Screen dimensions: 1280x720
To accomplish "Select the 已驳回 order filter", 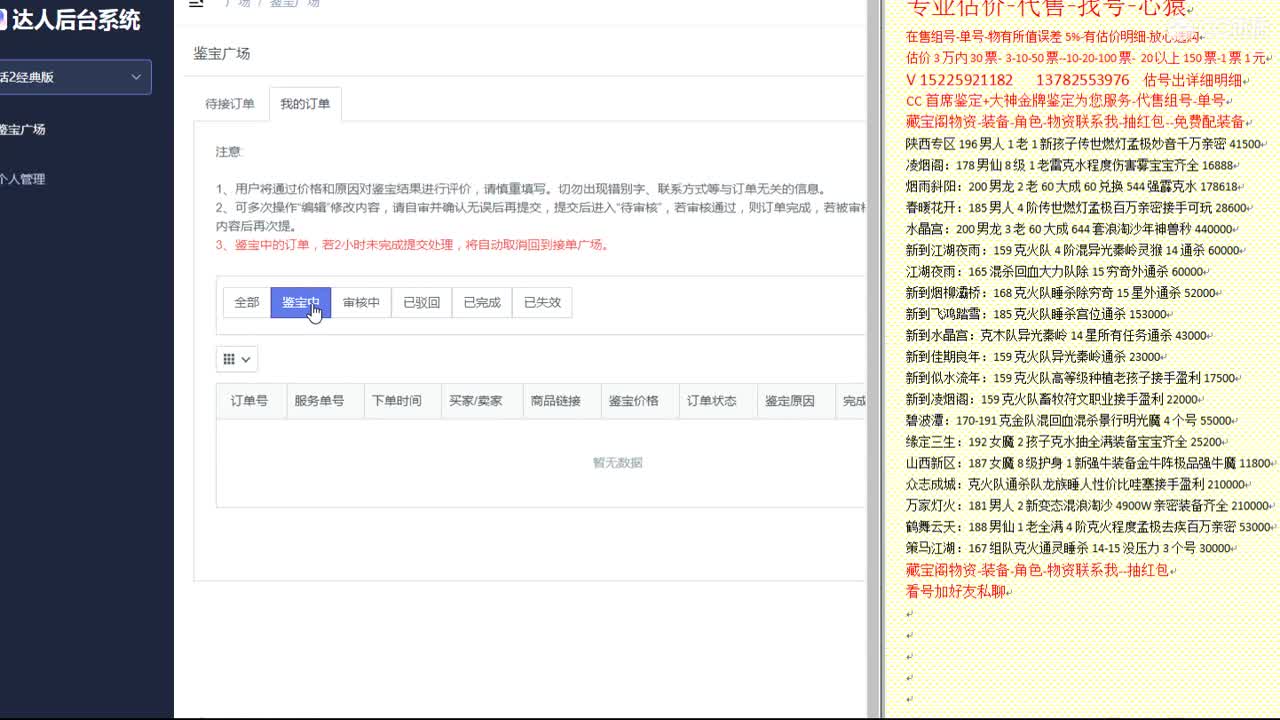I will pyautogui.click(x=421, y=302).
